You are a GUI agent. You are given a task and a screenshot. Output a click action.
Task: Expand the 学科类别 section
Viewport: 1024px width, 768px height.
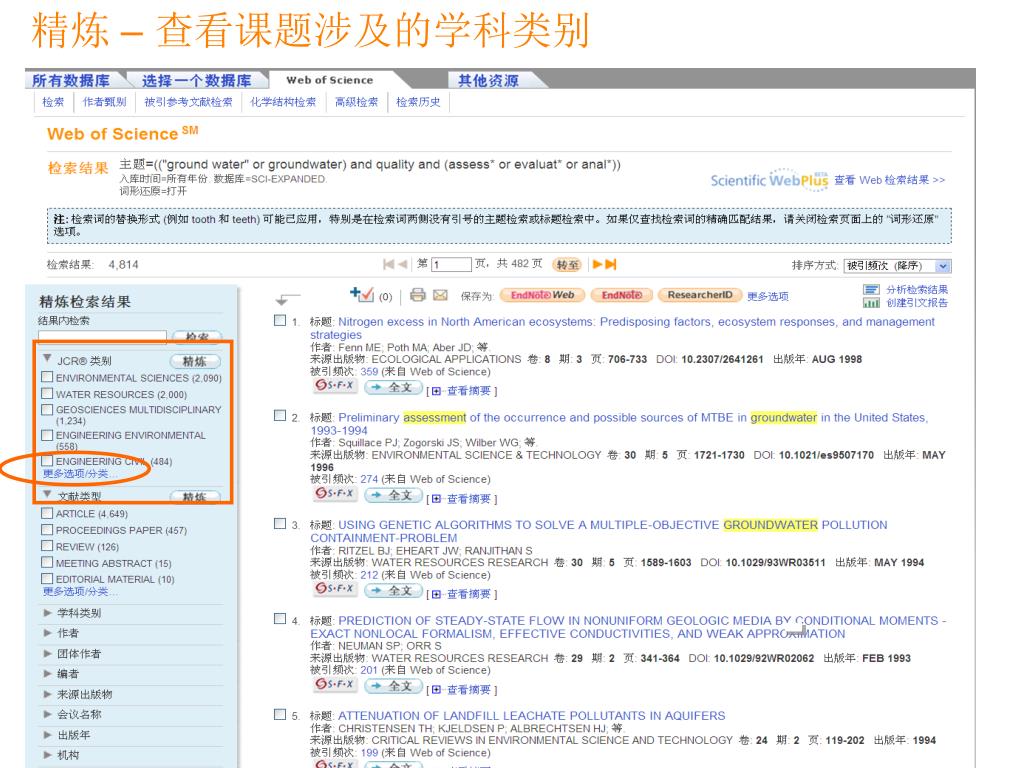coord(47,613)
